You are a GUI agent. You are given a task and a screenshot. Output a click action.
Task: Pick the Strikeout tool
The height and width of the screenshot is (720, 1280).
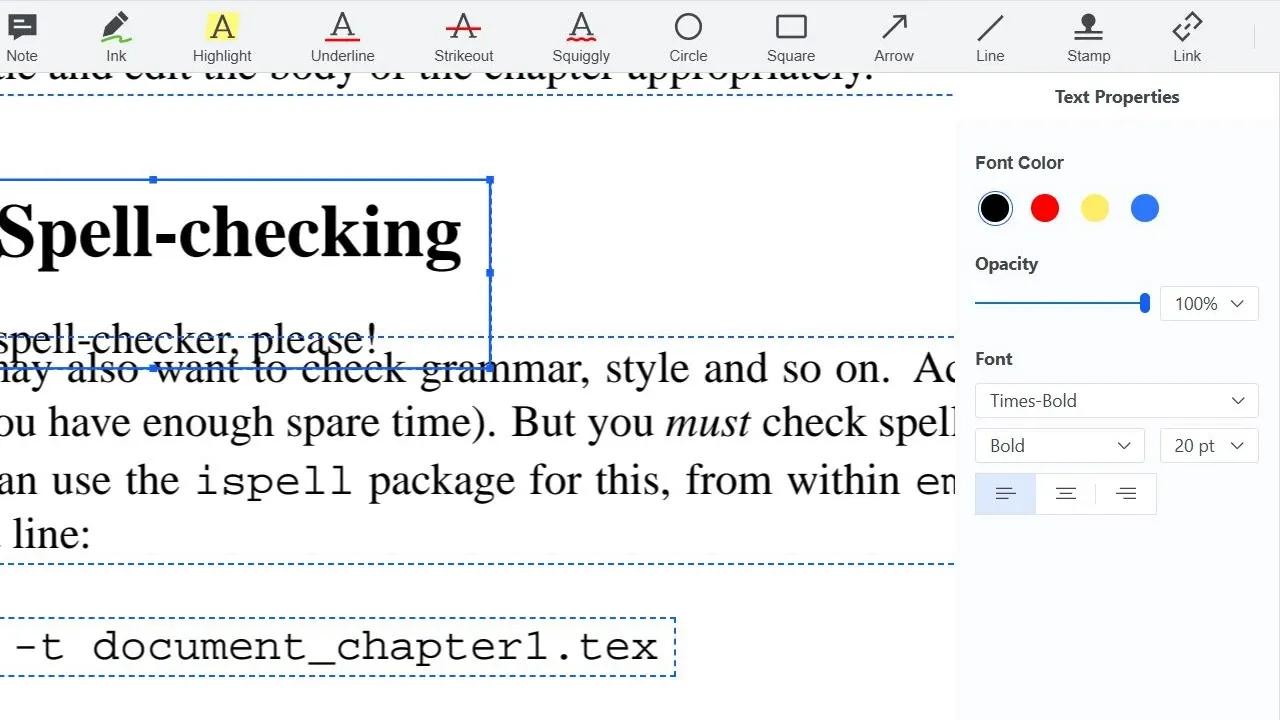[x=463, y=38]
